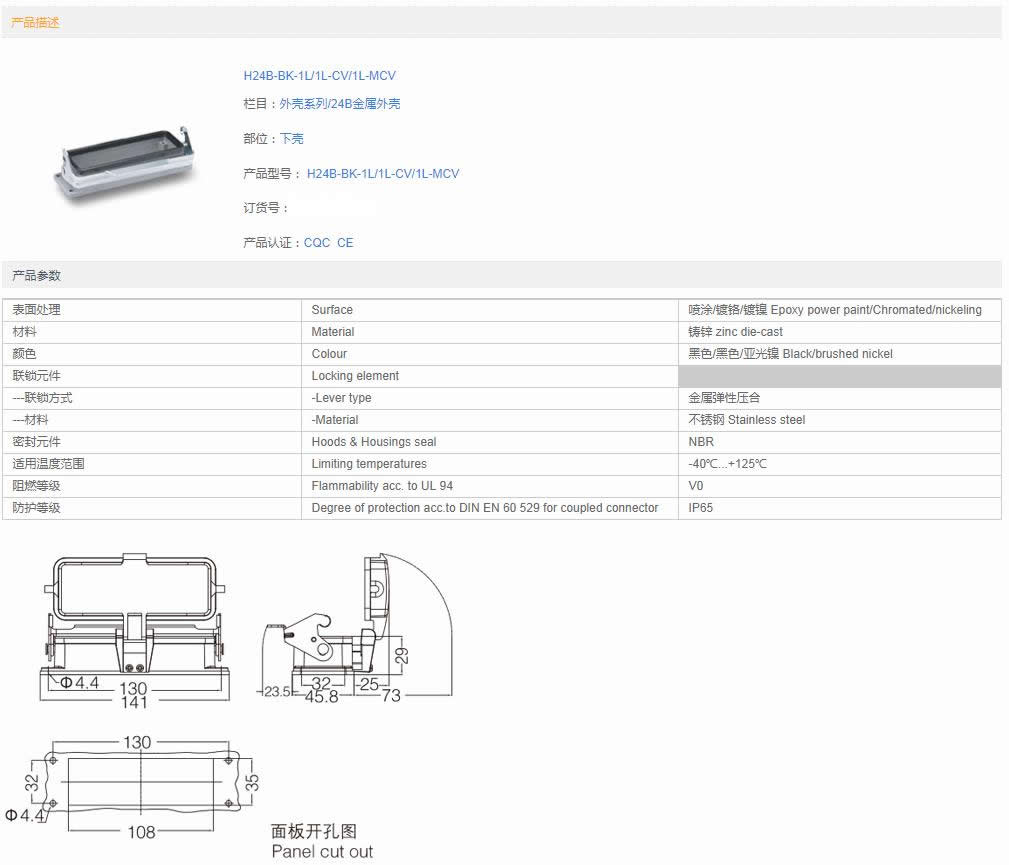Open the 外壳系列/24B金属外壳 category link
Screen dimensions: 1009x865
340,104
